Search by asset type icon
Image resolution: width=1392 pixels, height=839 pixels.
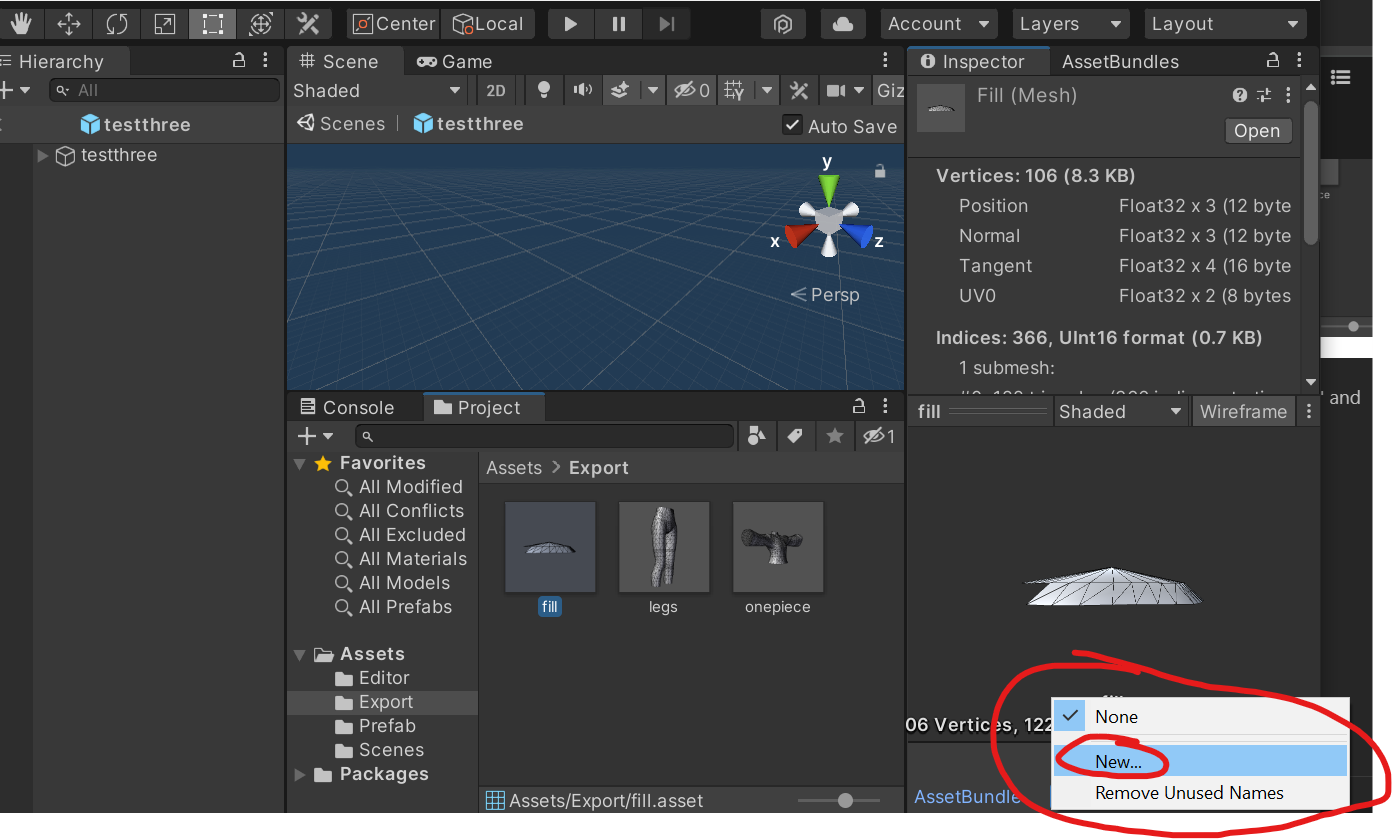757,436
